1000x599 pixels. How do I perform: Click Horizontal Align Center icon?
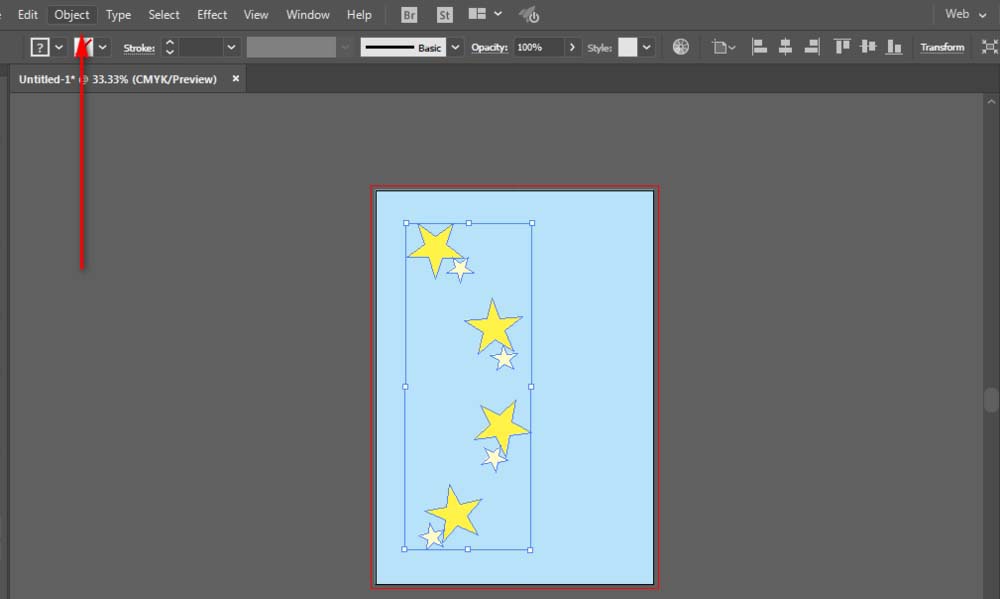point(785,47)
